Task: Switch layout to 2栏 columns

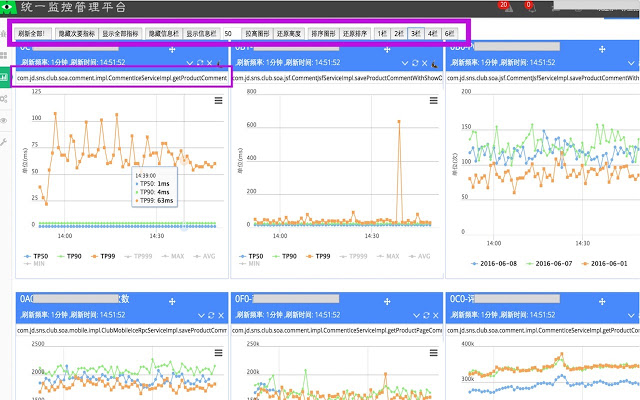Action: 399,33
